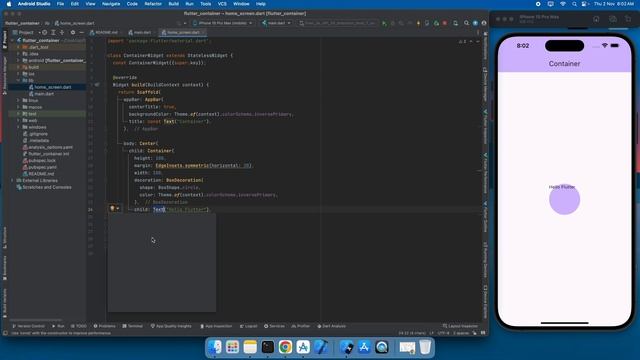
Task: Switch to the main.dart editor tab
Action: 140,32
